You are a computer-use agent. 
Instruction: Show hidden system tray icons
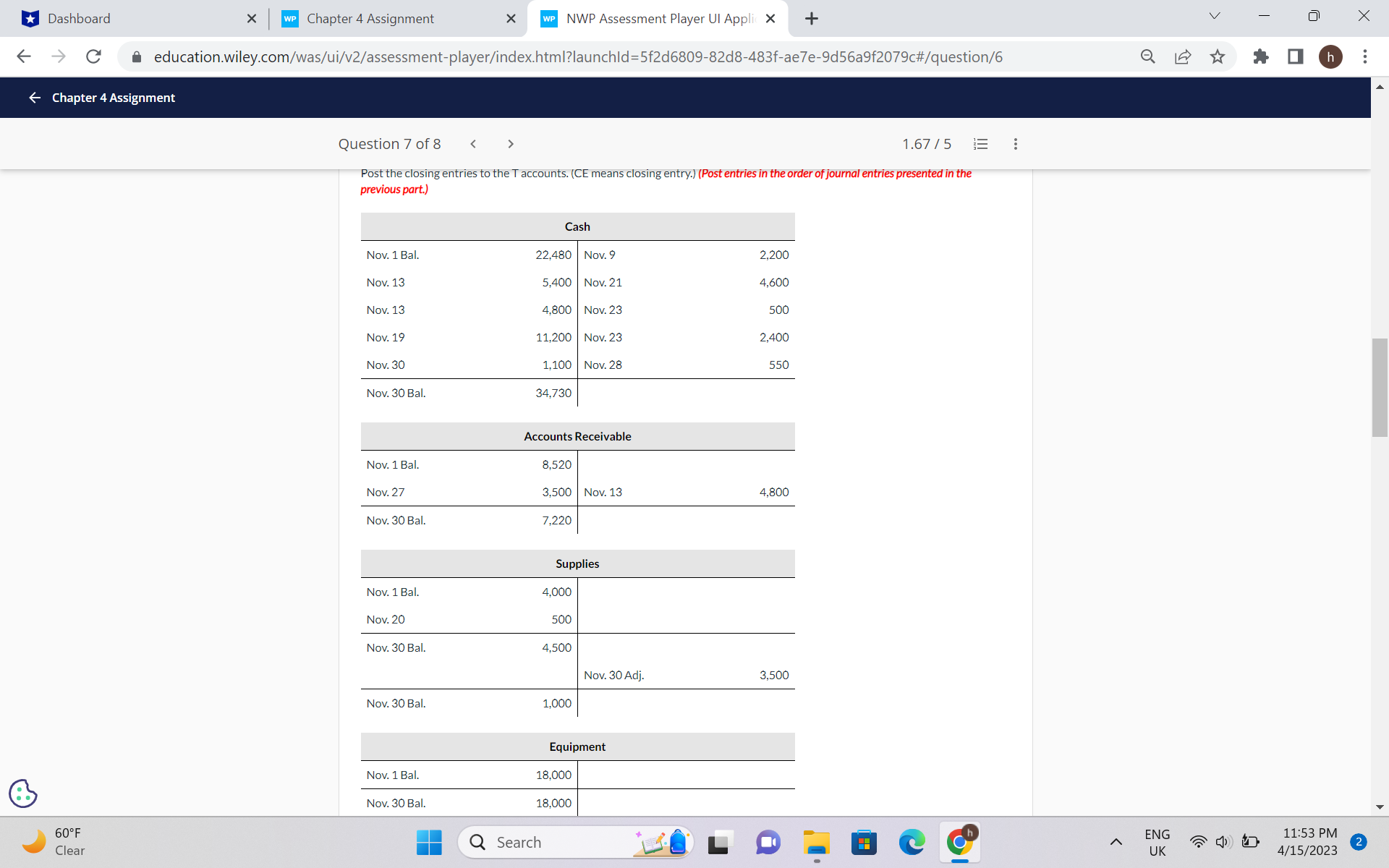click(1116, 842)
